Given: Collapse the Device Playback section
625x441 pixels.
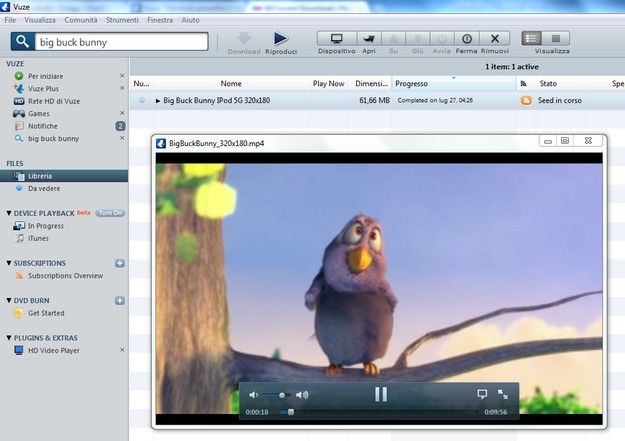Looking at the screenshot, I should pos(9,213).
